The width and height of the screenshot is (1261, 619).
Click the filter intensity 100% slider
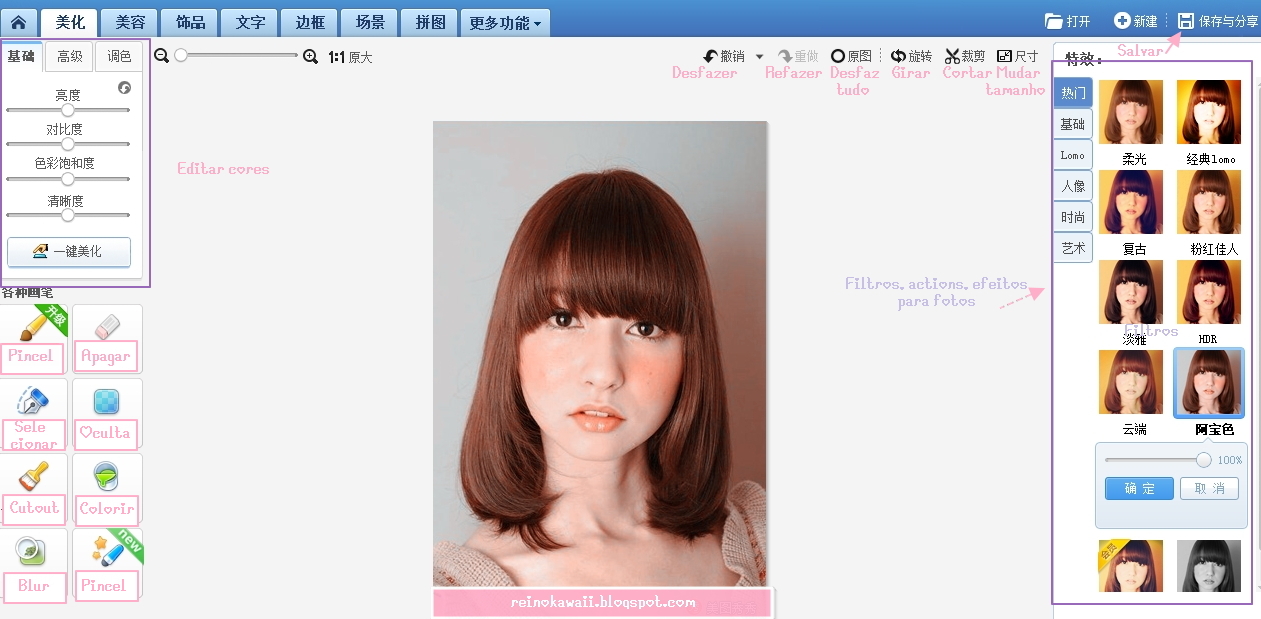tap(1158, 460)
